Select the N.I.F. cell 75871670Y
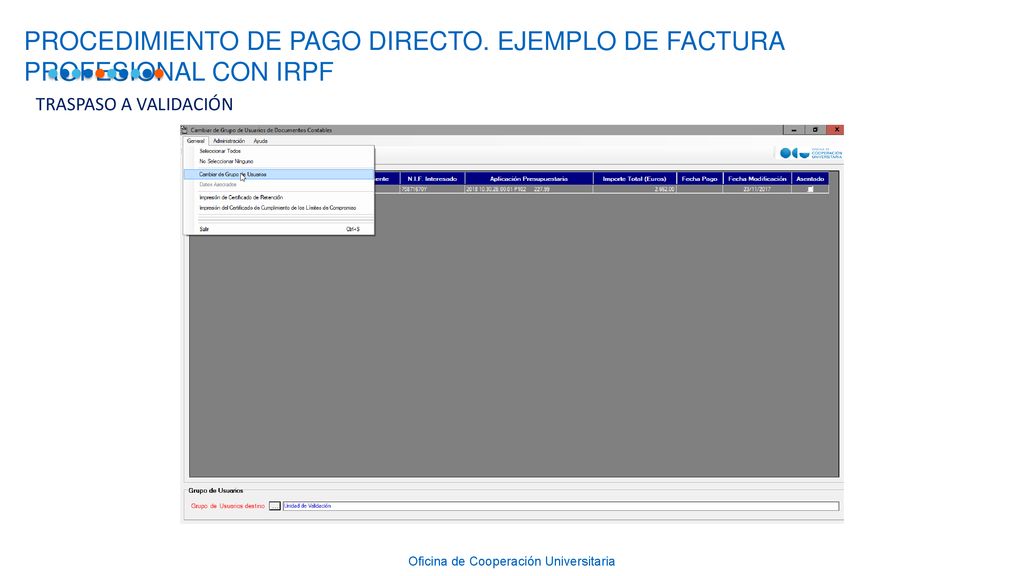Screen dimensions: 1024x576 tap(432, 189)
